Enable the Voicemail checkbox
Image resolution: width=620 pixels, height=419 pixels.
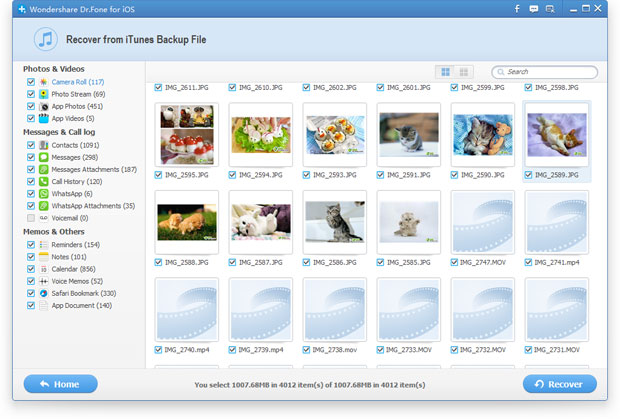31,218
